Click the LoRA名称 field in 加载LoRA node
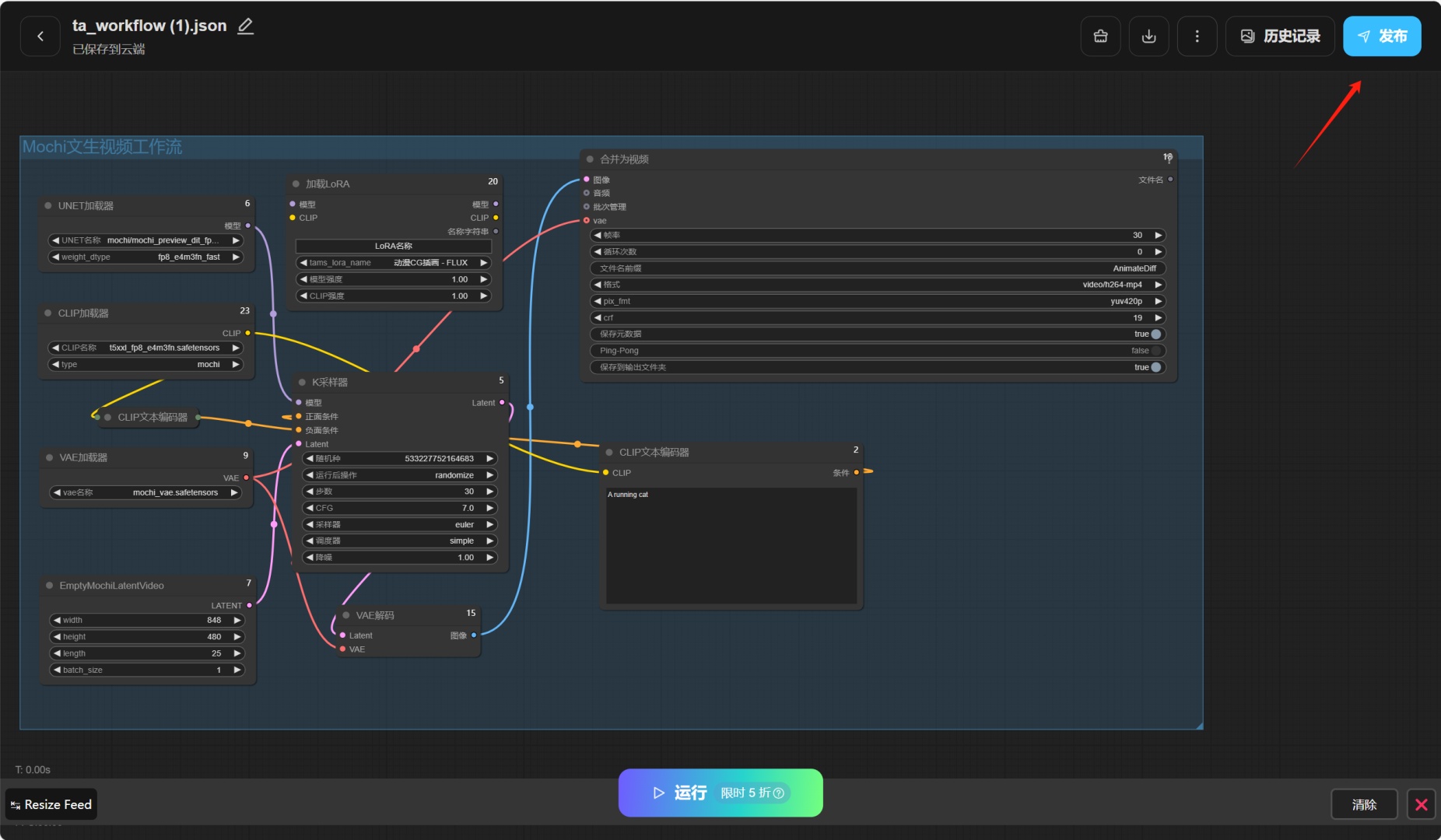 394,246
